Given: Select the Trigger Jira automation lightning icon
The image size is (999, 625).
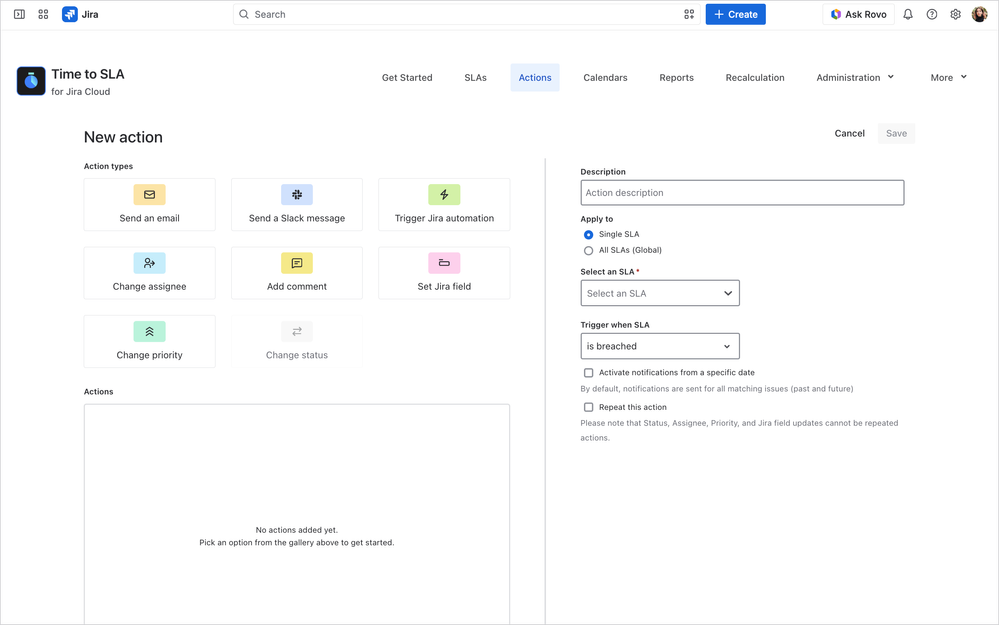Looking at the screenshot, I should click(x=444, y=195).
